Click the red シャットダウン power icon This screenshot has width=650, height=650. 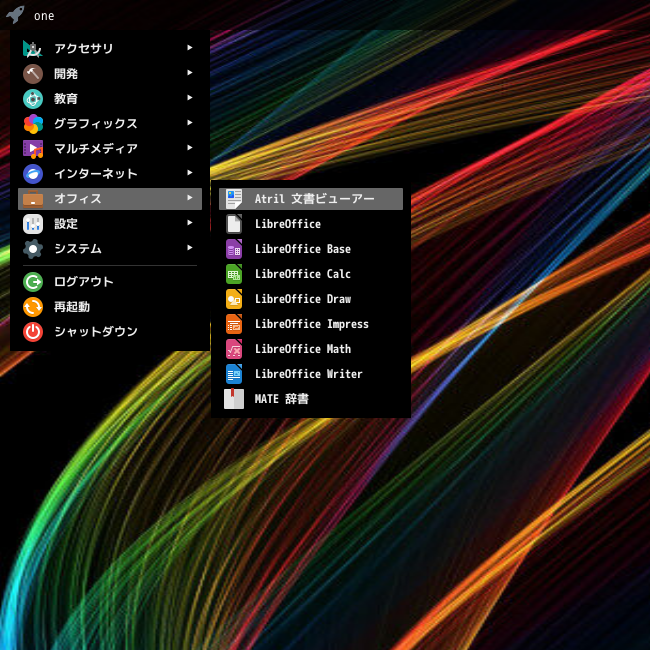[x=33, y=332]
